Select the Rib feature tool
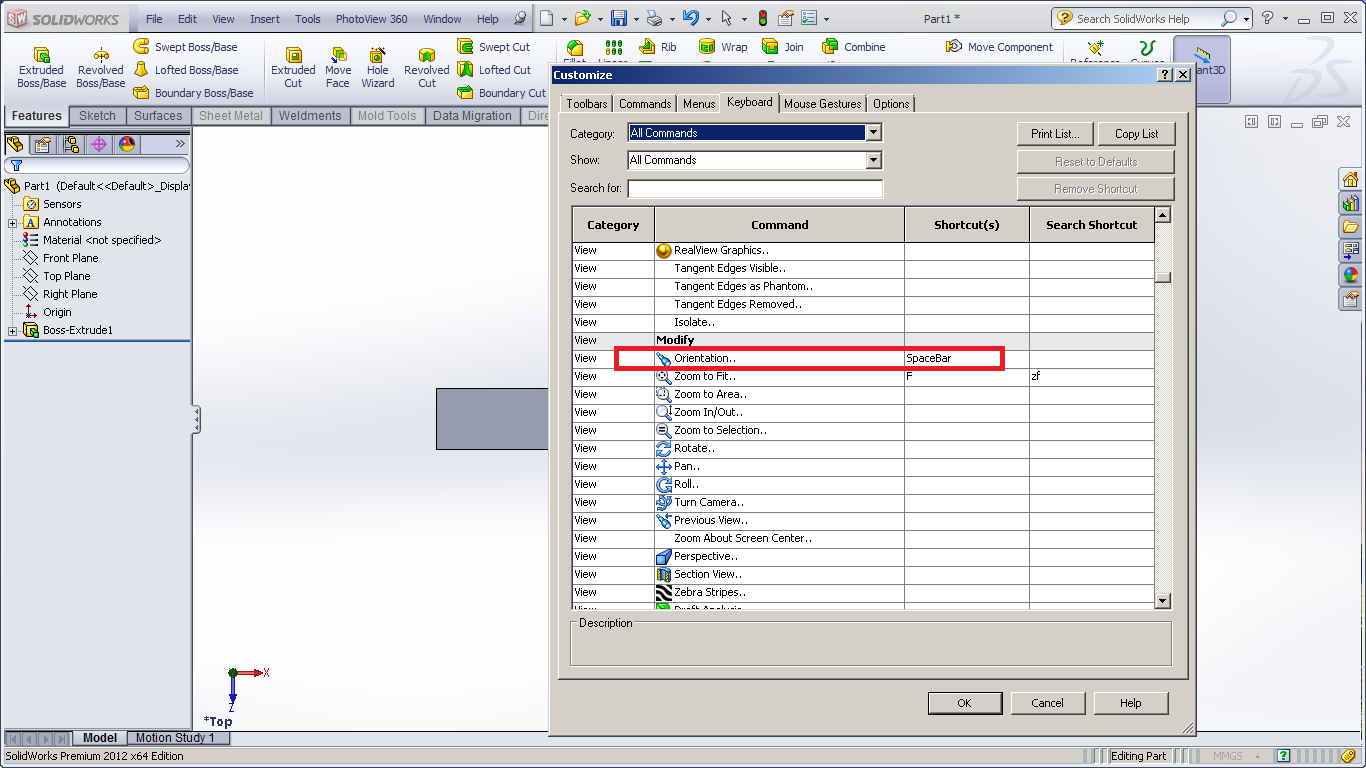This screenshot has height=768, width=1366. coord(657,47)
